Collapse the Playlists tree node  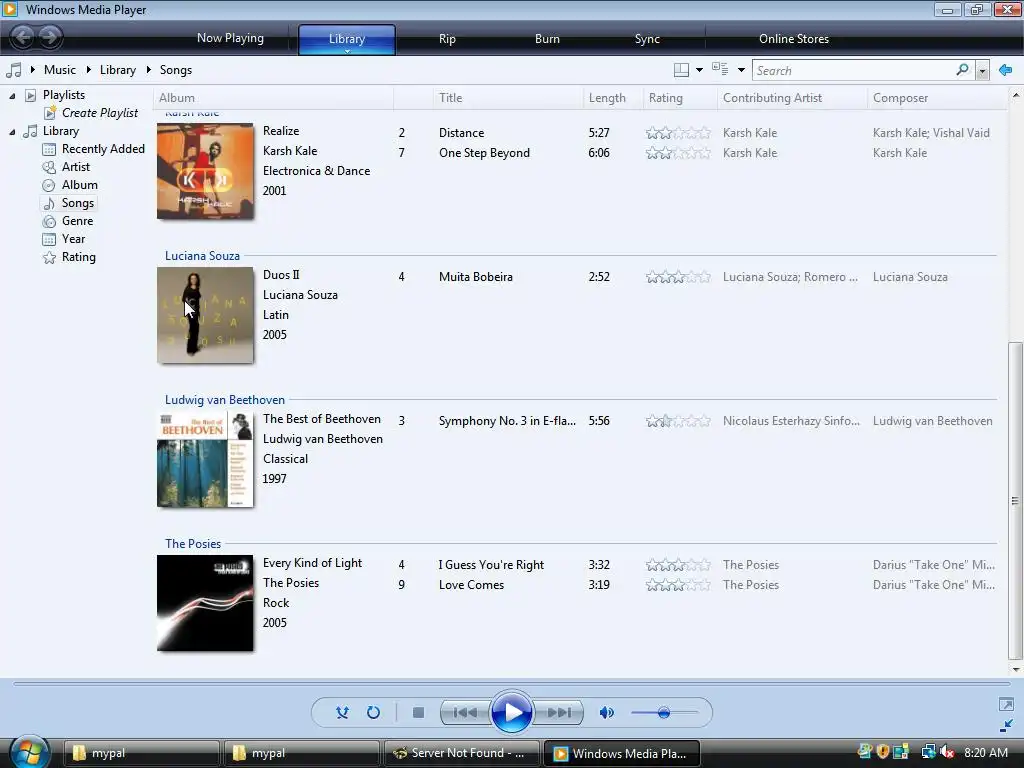pos(12,96)
